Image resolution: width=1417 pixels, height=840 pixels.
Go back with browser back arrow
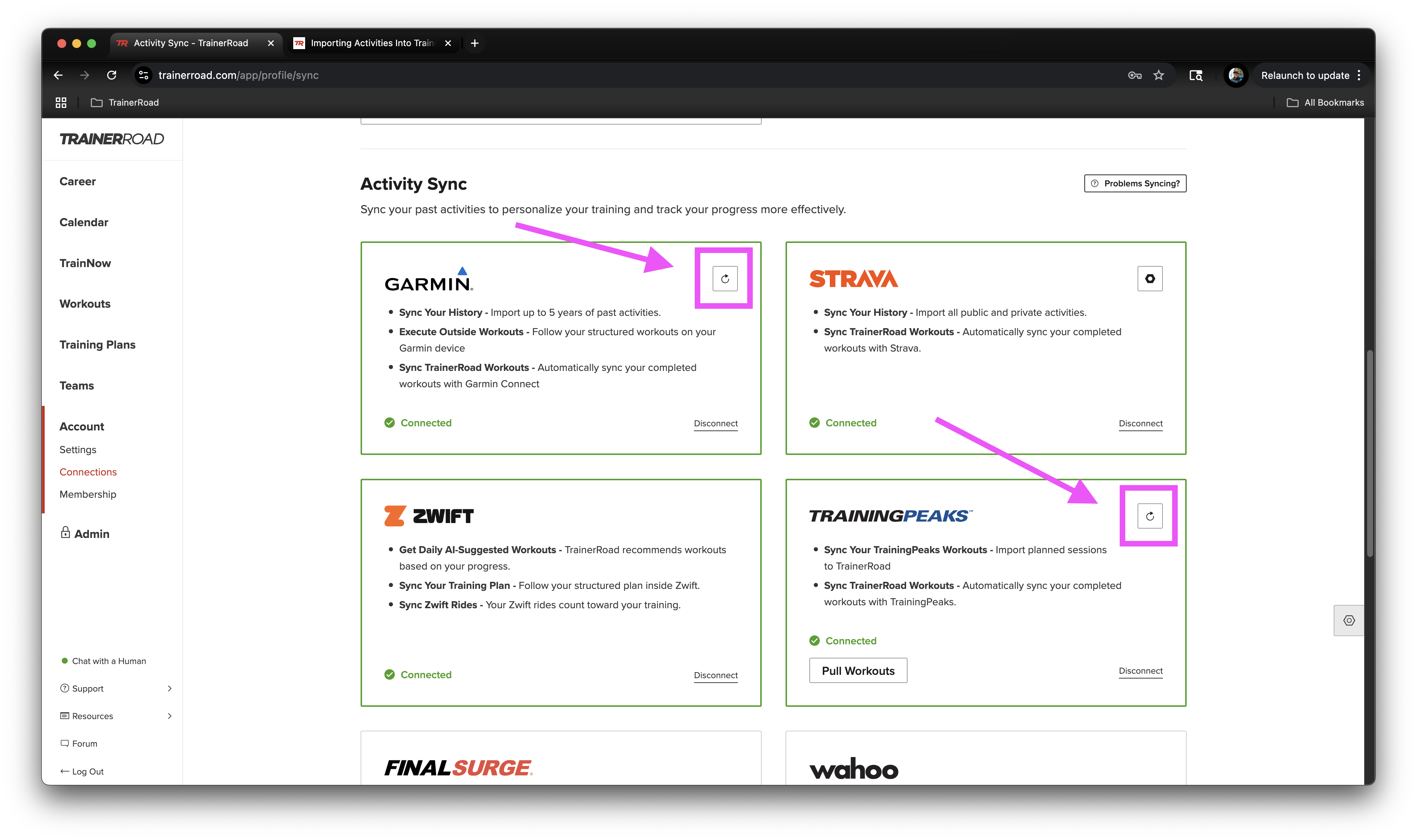58,75
